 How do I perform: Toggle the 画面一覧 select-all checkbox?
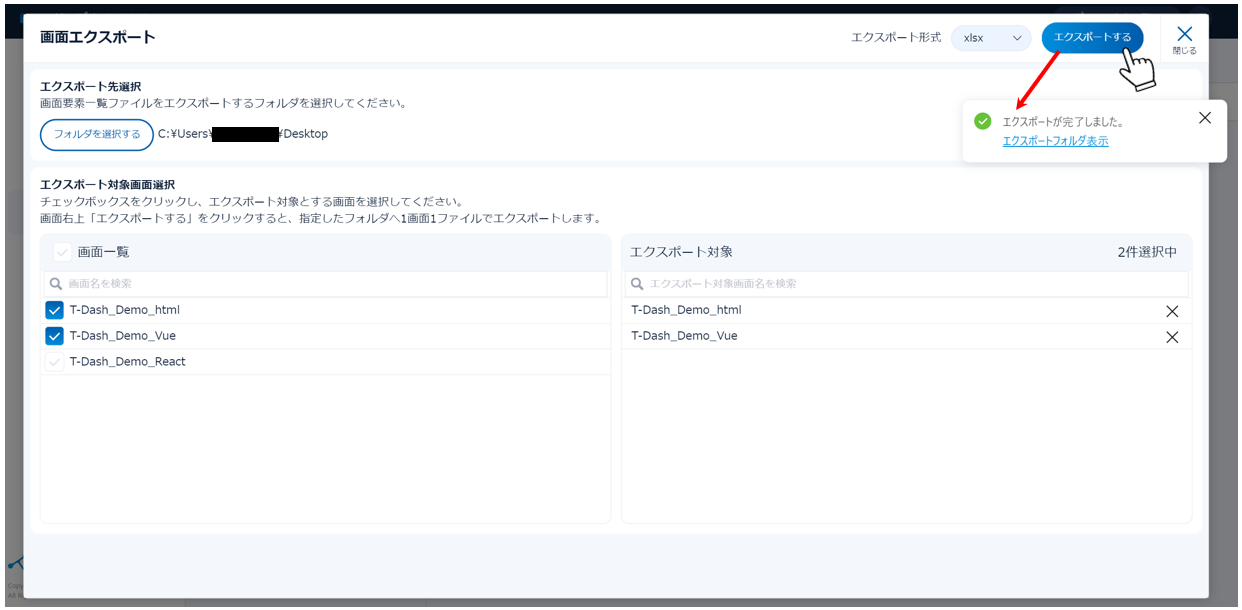point(62,252)
